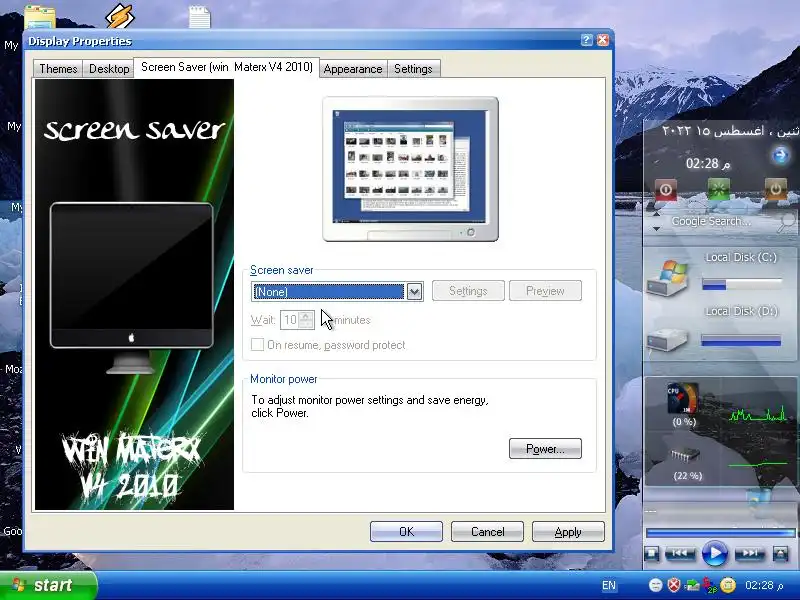Image resolution: width=800 pixels, height=600 pixels.
Task: Click the magnifier icon beside Google Search
Action: (786, 222)
